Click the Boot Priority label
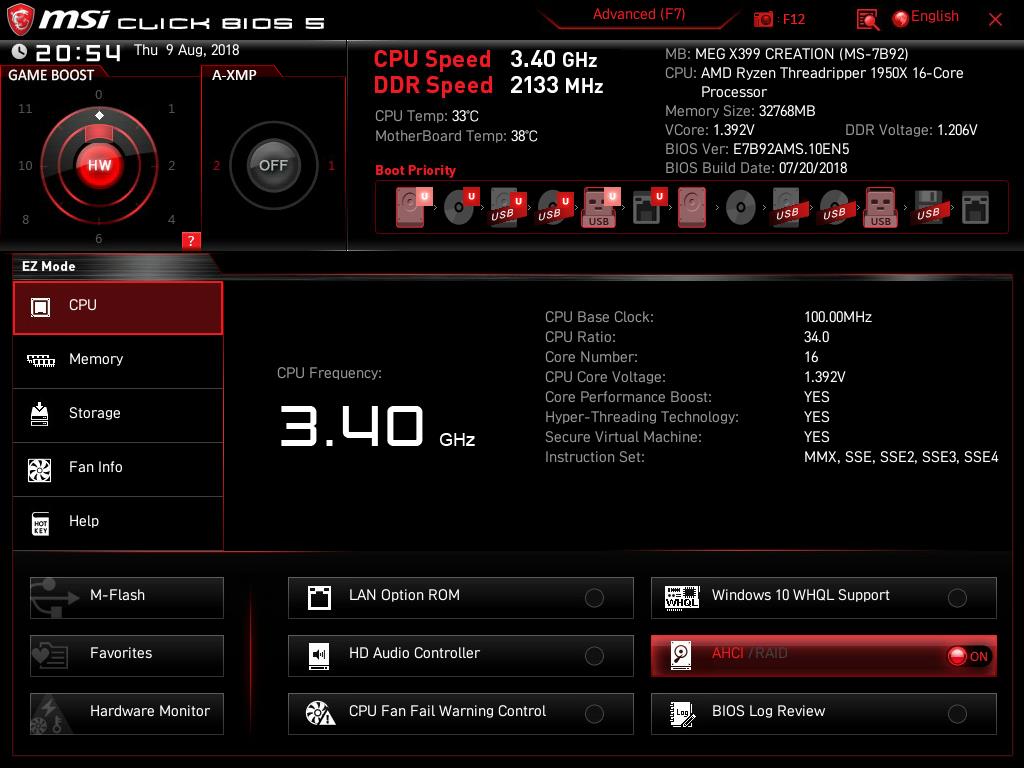This screenshot has height=768, width=1024. tap(415, 170)
